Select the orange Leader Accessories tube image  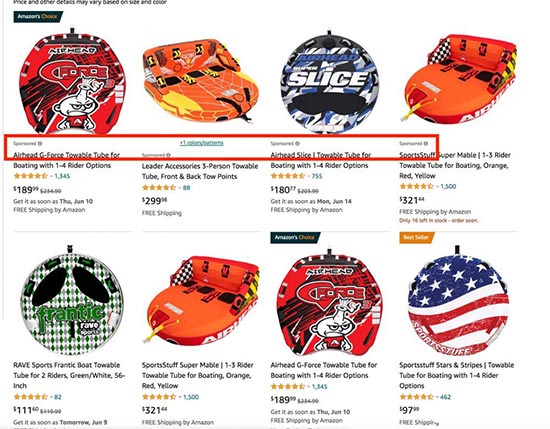coord(200,80)
